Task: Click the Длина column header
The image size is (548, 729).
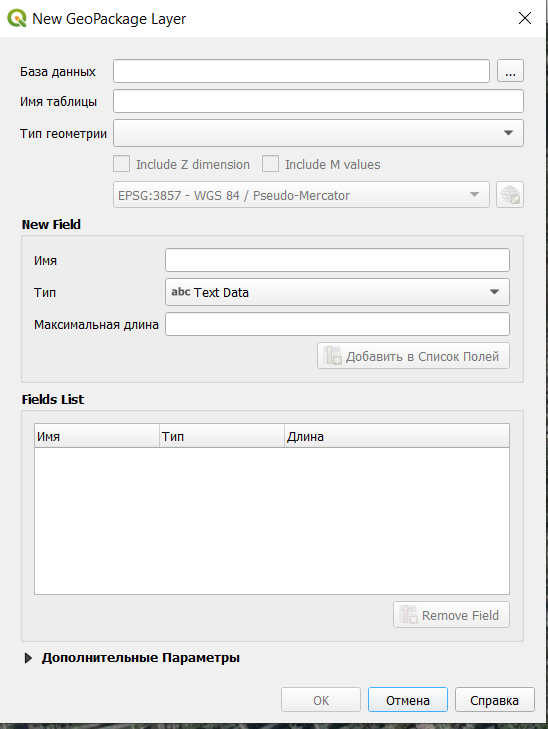Action: pyautogui.click(x=397, y=436)
